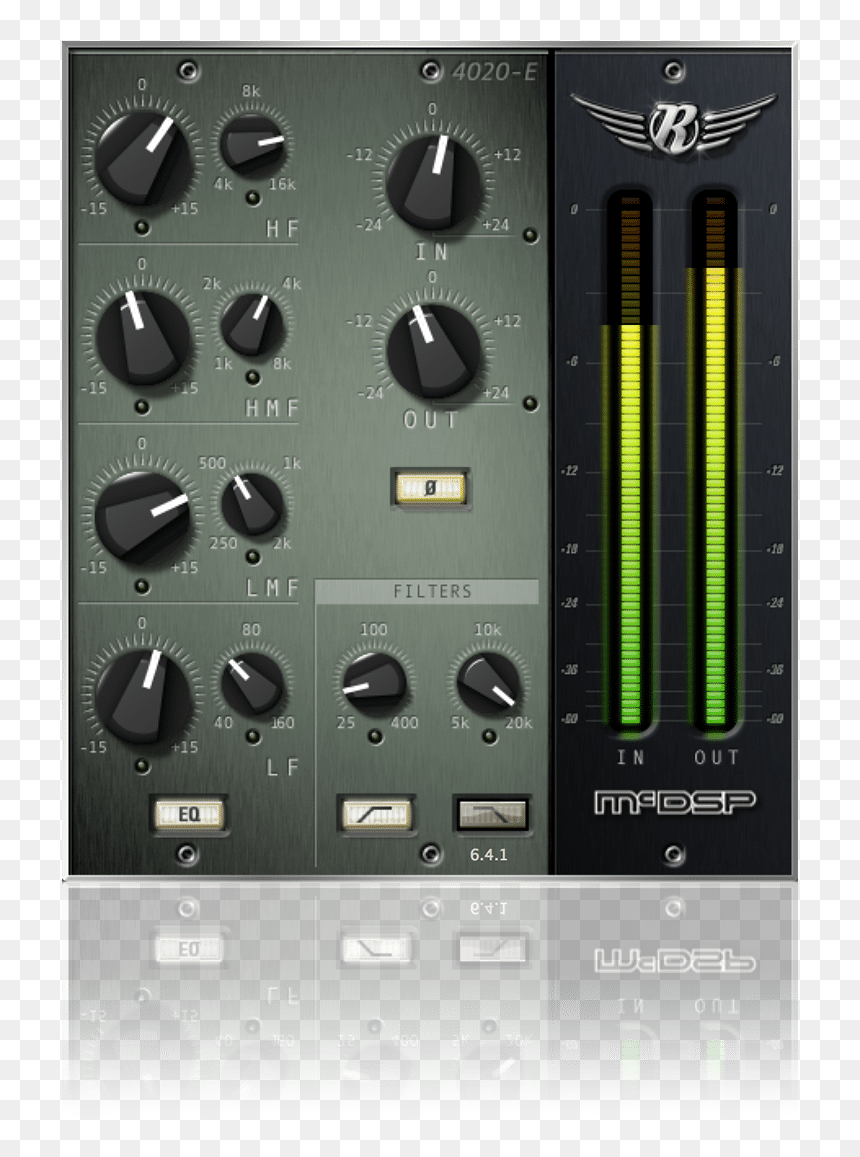Click the 4020-E model name
This screenshot has height=1157, width=860.
(495, 72)
